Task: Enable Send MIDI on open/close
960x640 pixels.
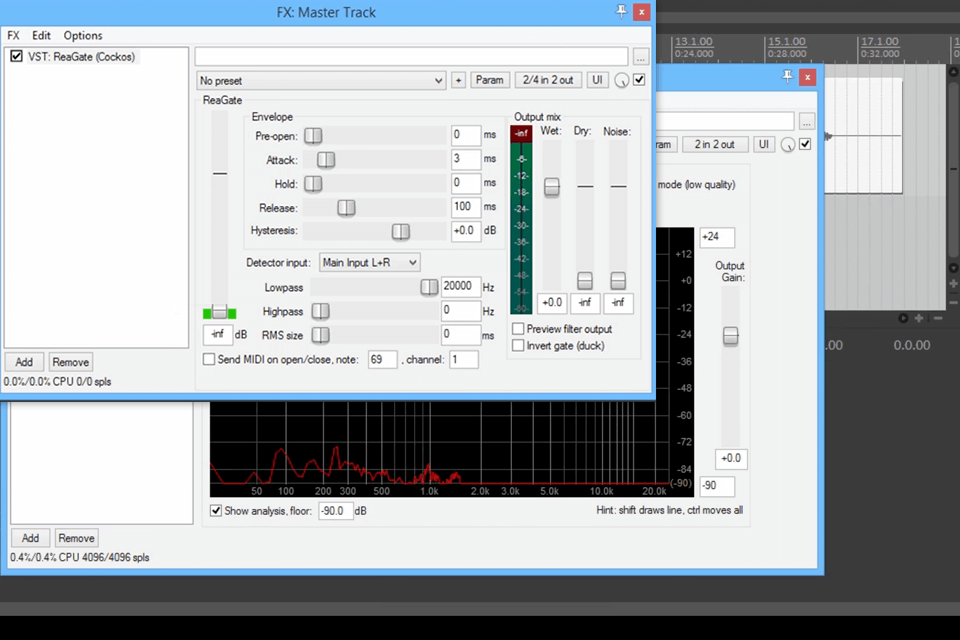Action: pyautogui.click(x=209, y=360)
